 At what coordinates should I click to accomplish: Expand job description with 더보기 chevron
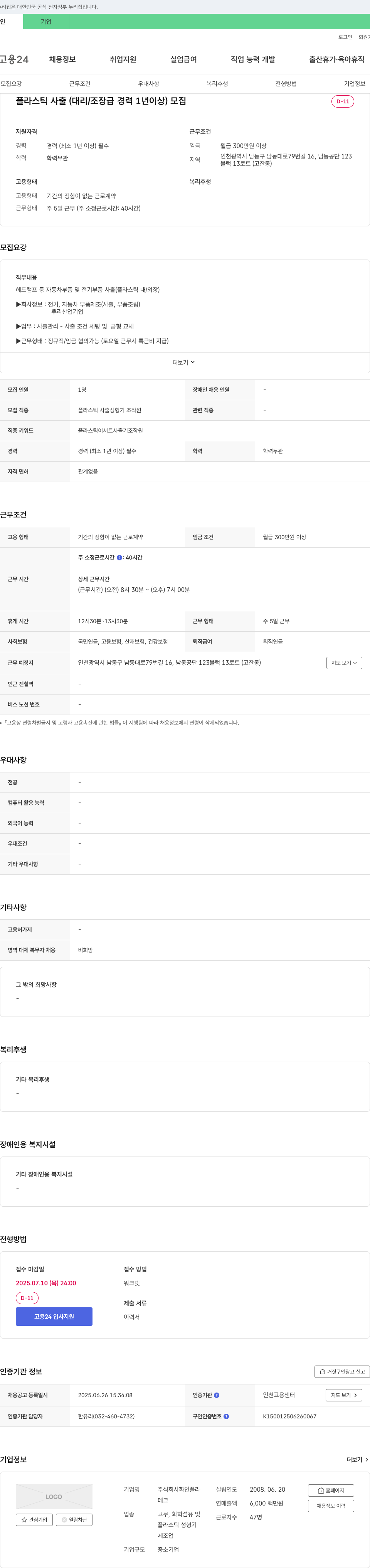click(x=184, y=363)
